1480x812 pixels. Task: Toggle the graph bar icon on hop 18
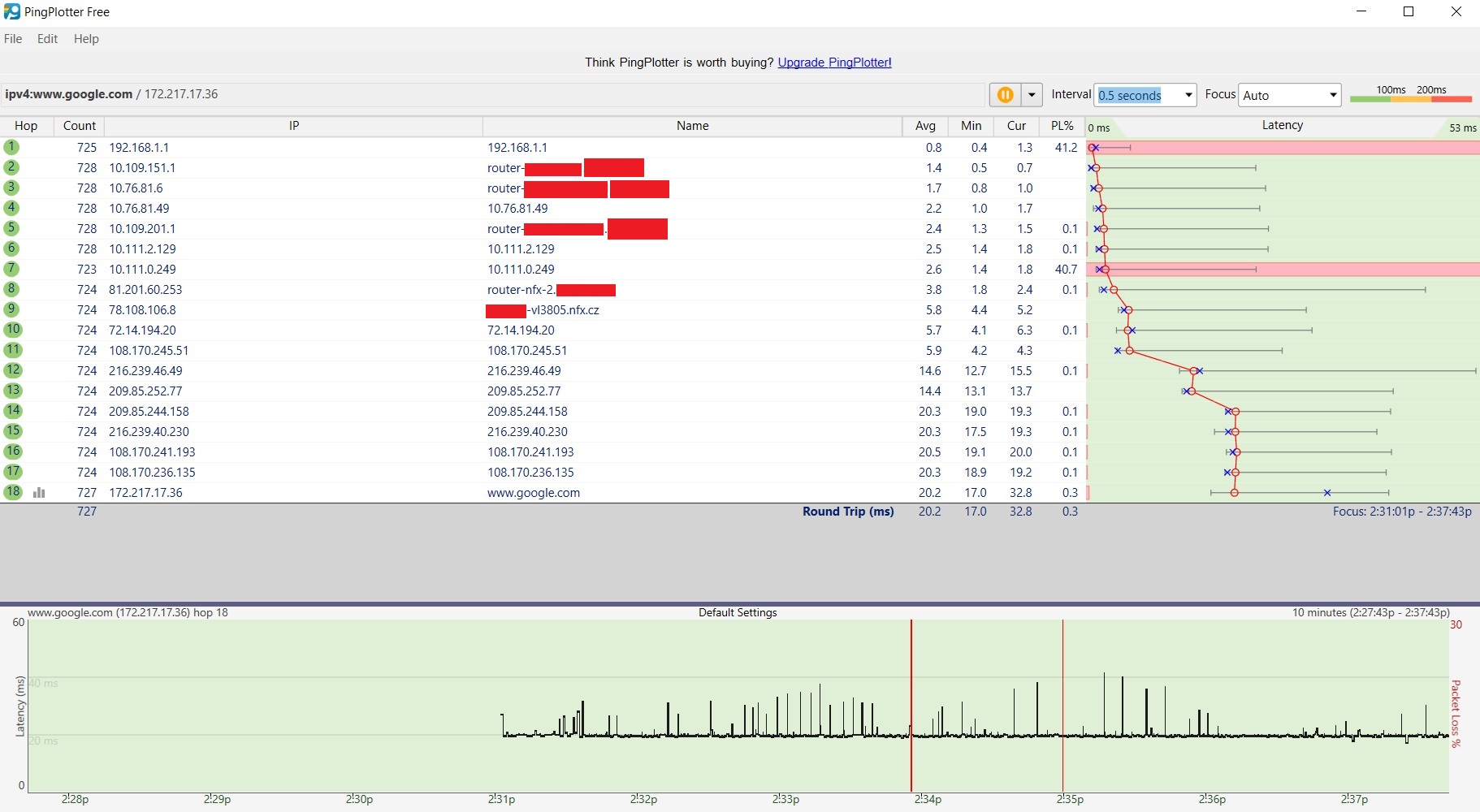point(39,493)
